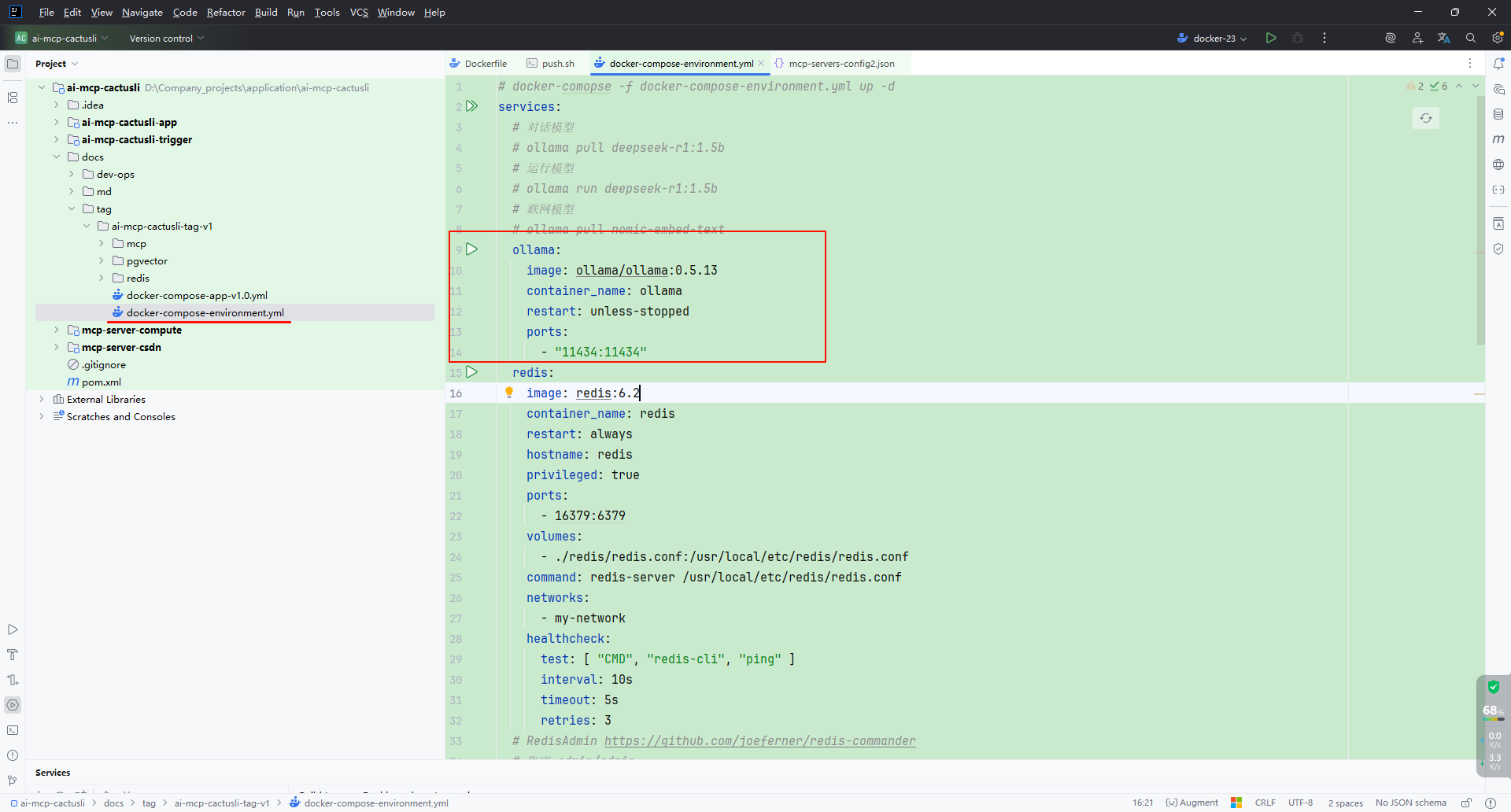Open the Database tool window
Viewport: 1511px width, 812px height.
click(x=1498, y=114)
